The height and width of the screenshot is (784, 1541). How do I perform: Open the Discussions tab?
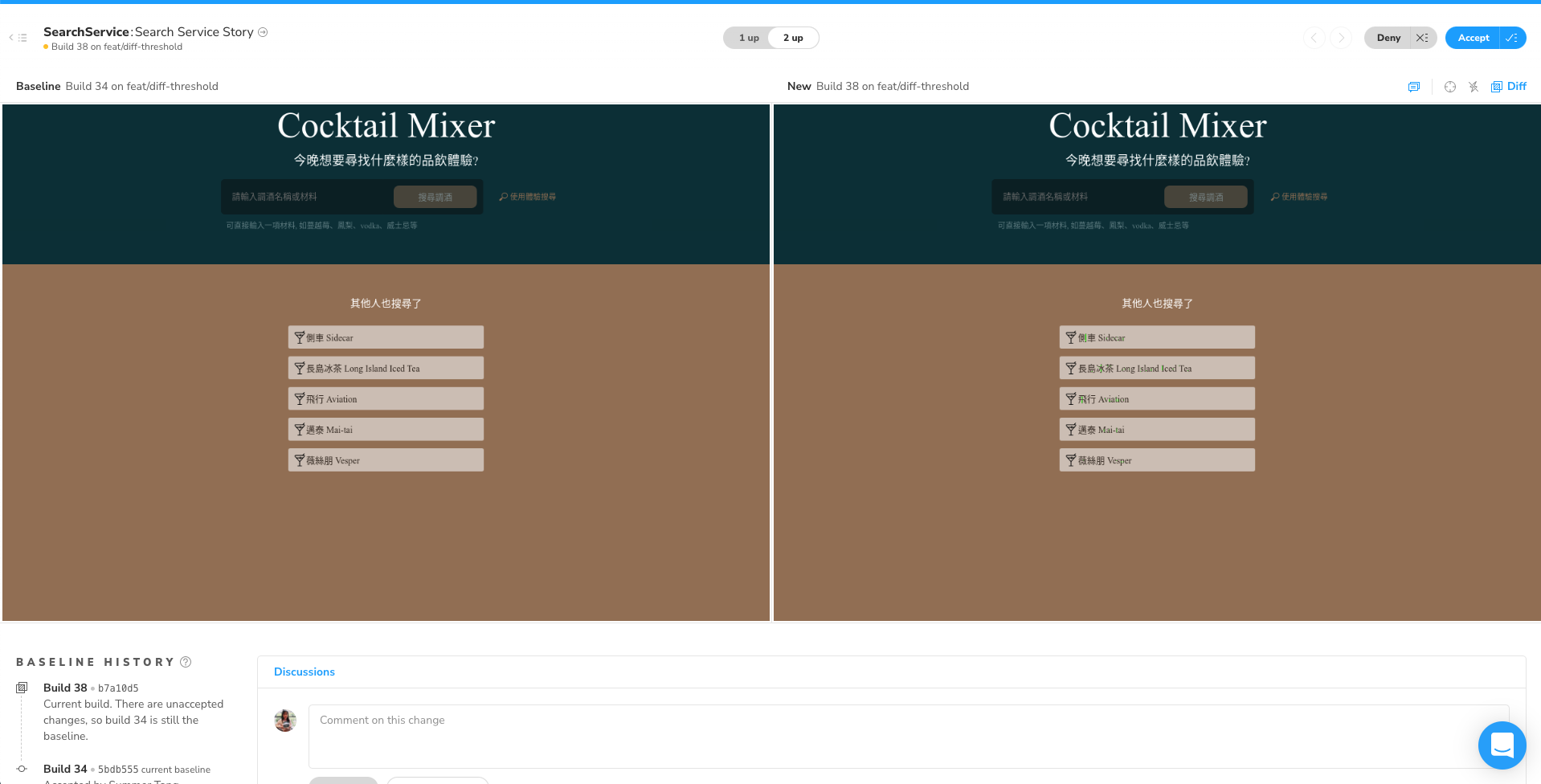click(304, 672)
